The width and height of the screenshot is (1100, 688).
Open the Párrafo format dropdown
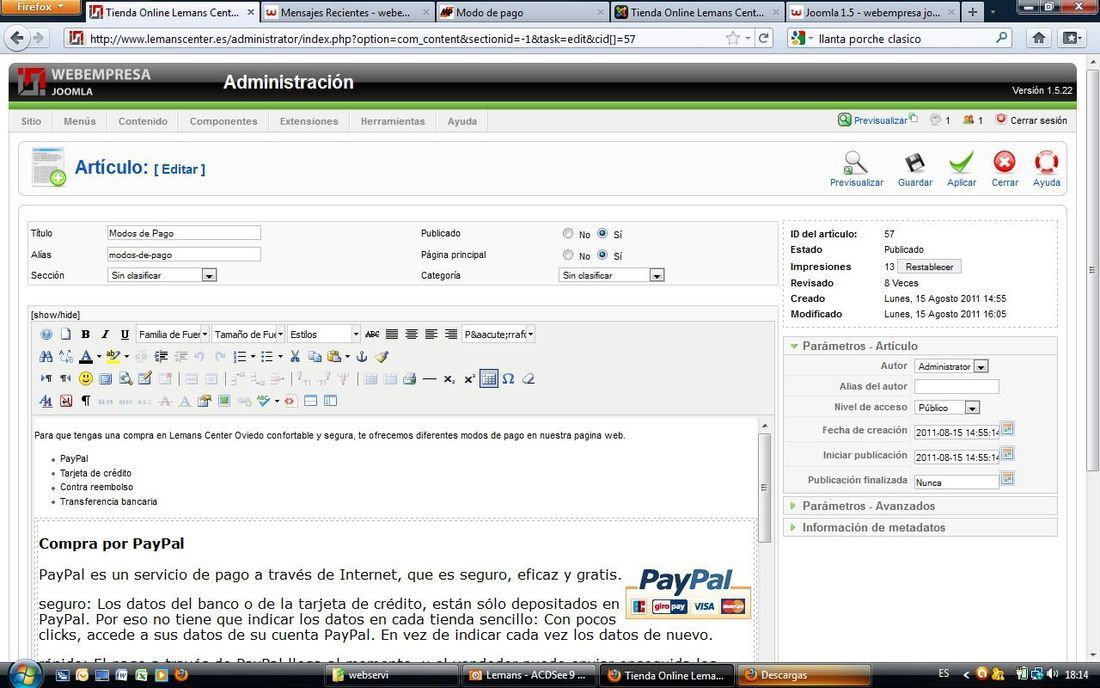[x=499, y=335]
